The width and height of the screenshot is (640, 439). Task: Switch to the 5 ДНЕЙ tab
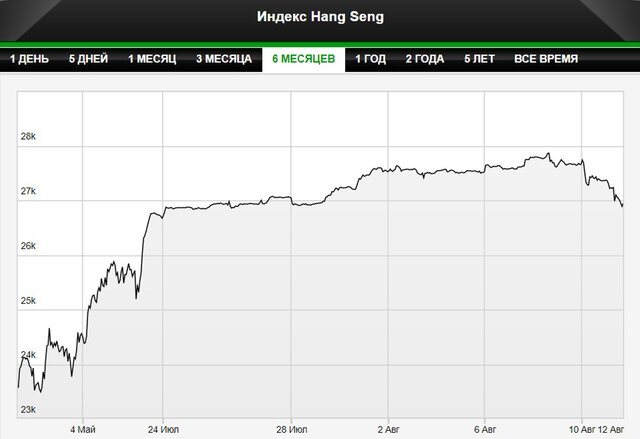[x=89, y=59]
